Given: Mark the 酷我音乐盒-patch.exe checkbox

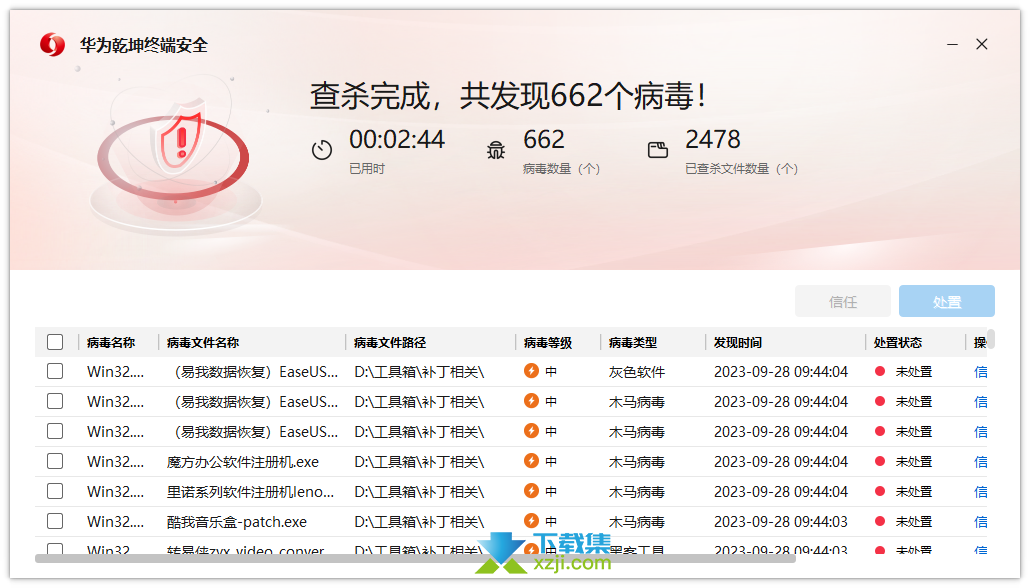Looking at the screenshot, I should [x=55, y=522].
